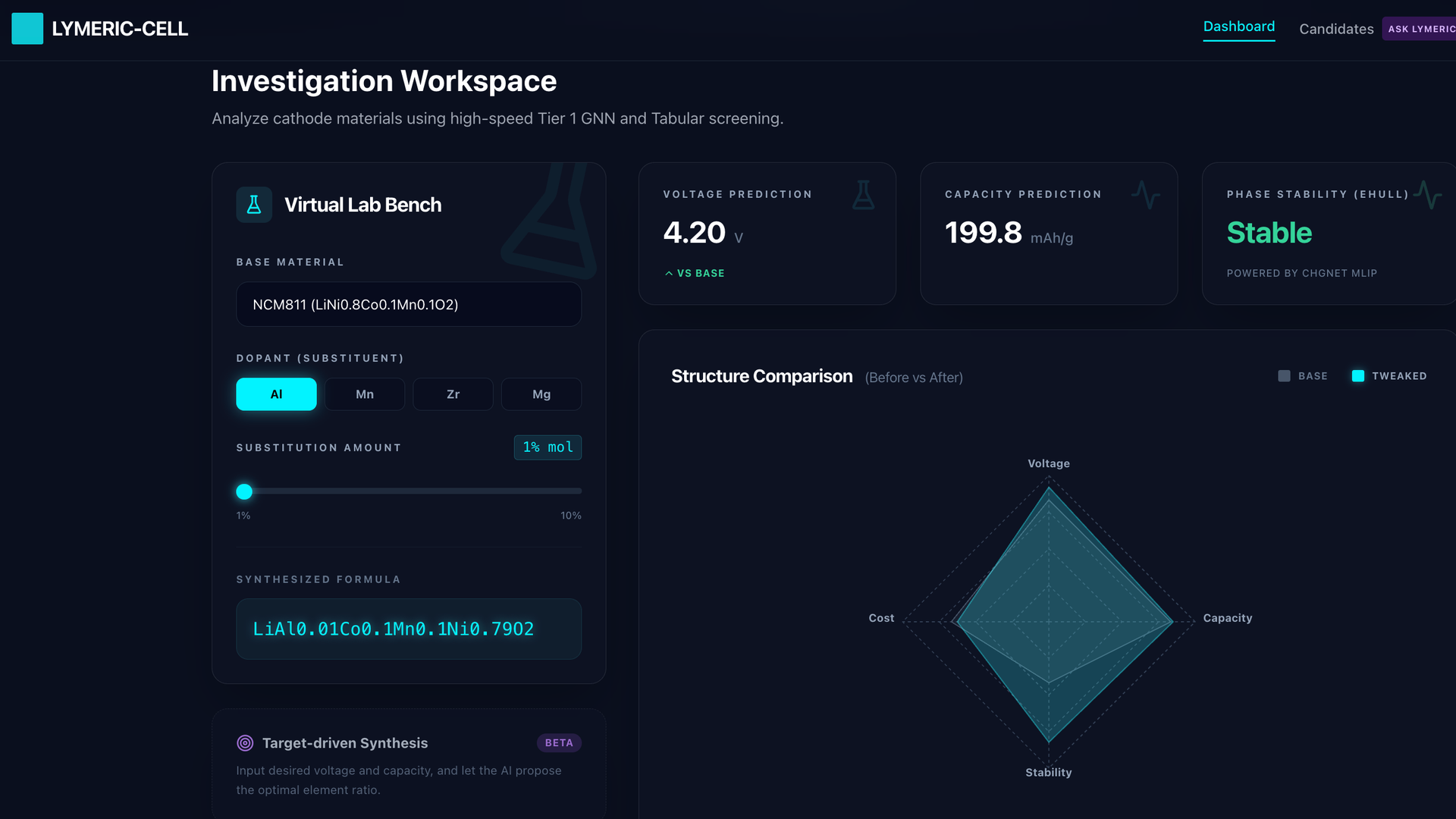This screenshot has height=819, width=1456.
Task: Click the synthesized formula LiAl0.01Co0.1Mn0.1Ni0.79O2 box
Action: [x=409, y=629]
